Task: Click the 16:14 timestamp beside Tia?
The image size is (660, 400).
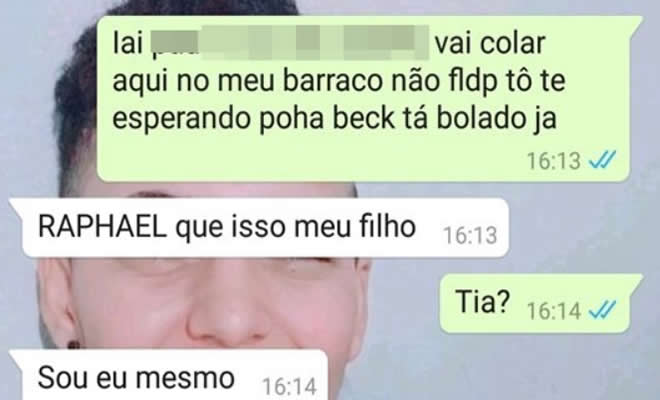Action: (554, 311)
